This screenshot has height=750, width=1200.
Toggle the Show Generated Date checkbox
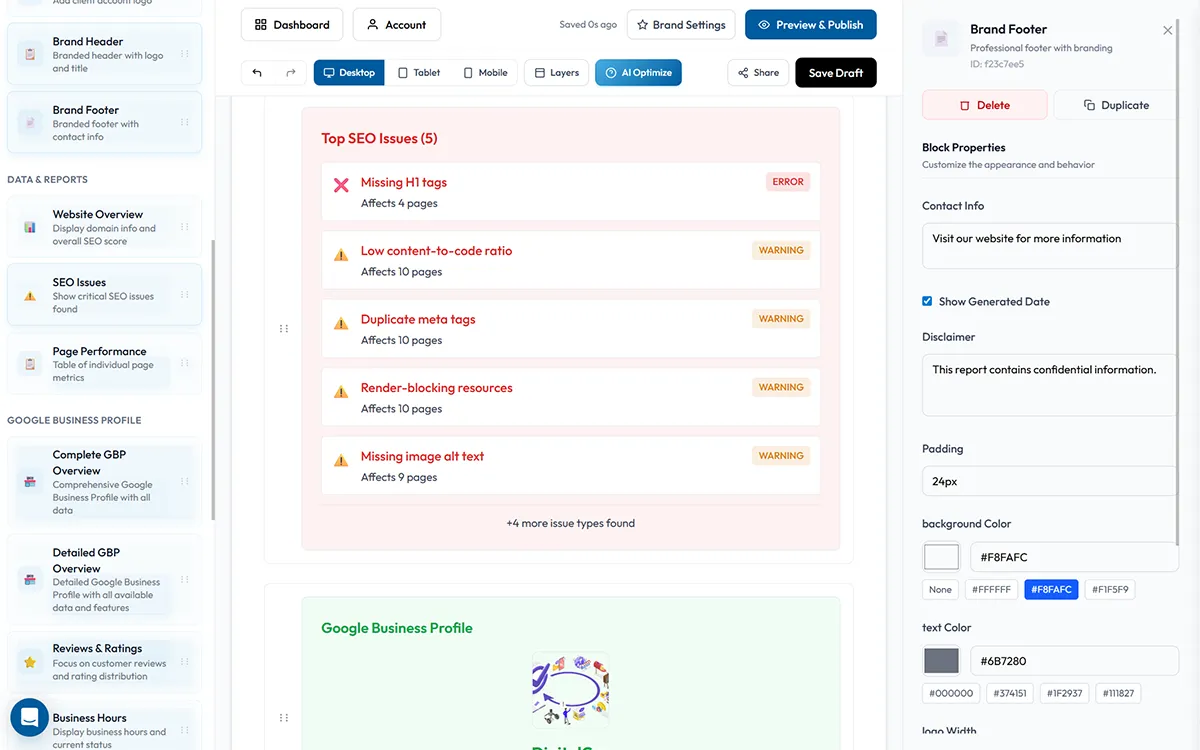tap(927, 301)
